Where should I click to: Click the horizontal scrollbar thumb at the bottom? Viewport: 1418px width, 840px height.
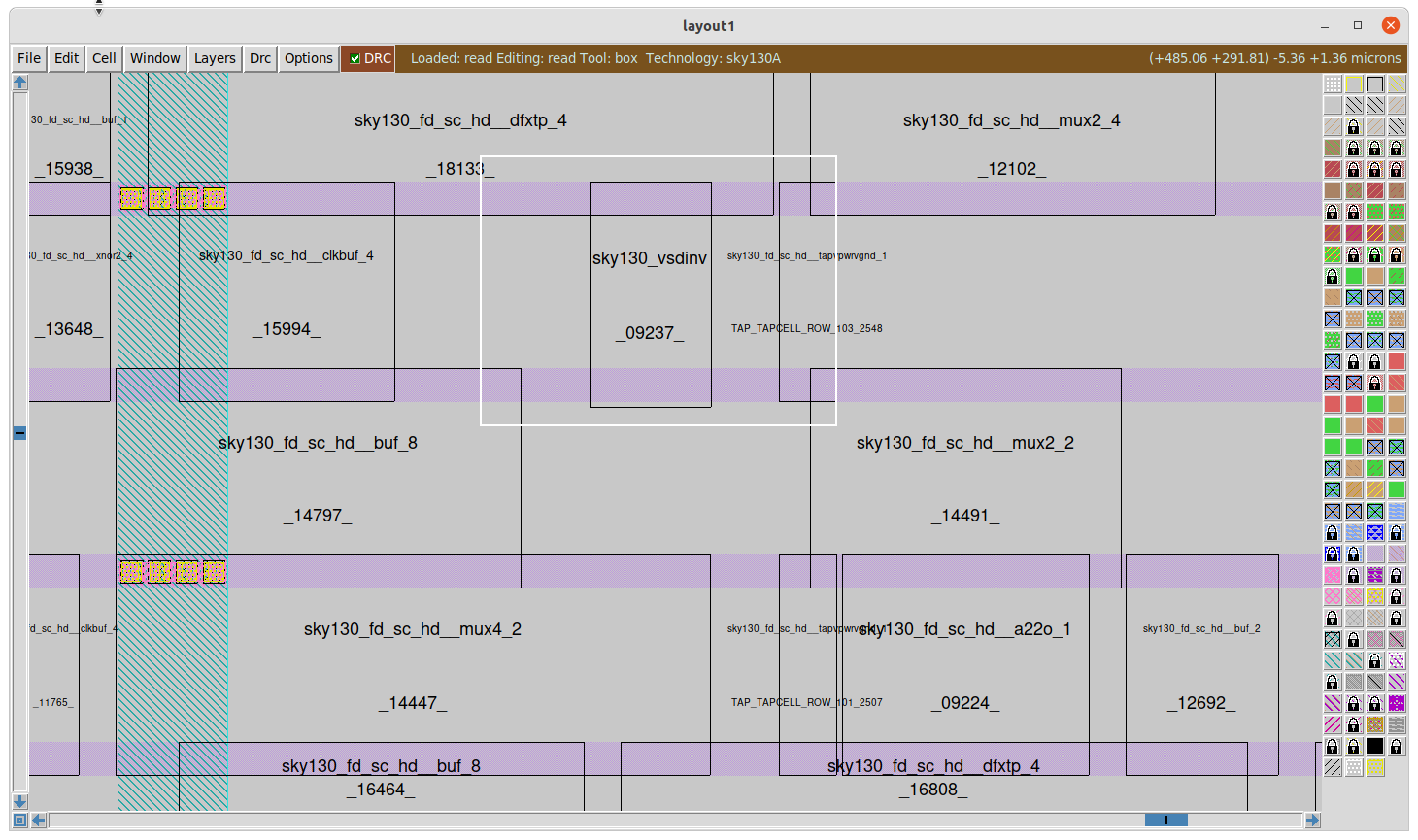(x=1167, y=819)
